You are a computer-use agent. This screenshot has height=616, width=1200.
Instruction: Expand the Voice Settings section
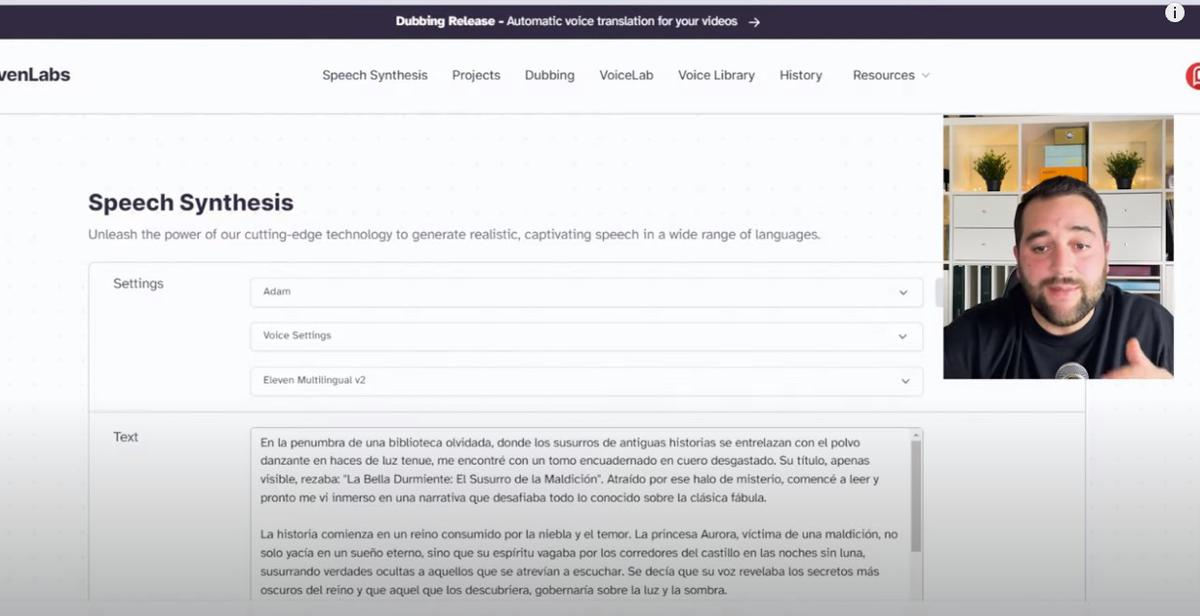coord(586,336)
